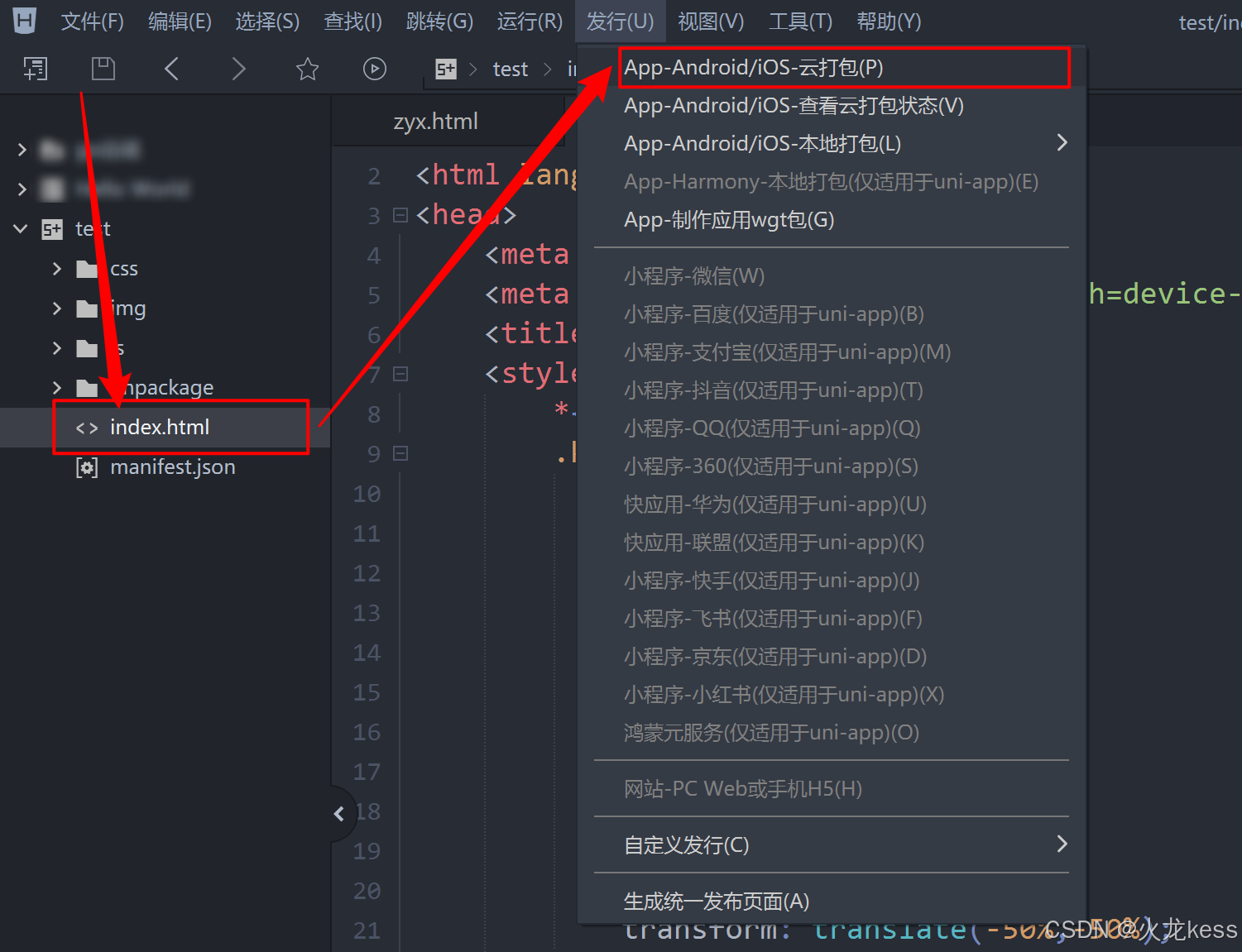Click the 发行(U) menu

[620, 22]
